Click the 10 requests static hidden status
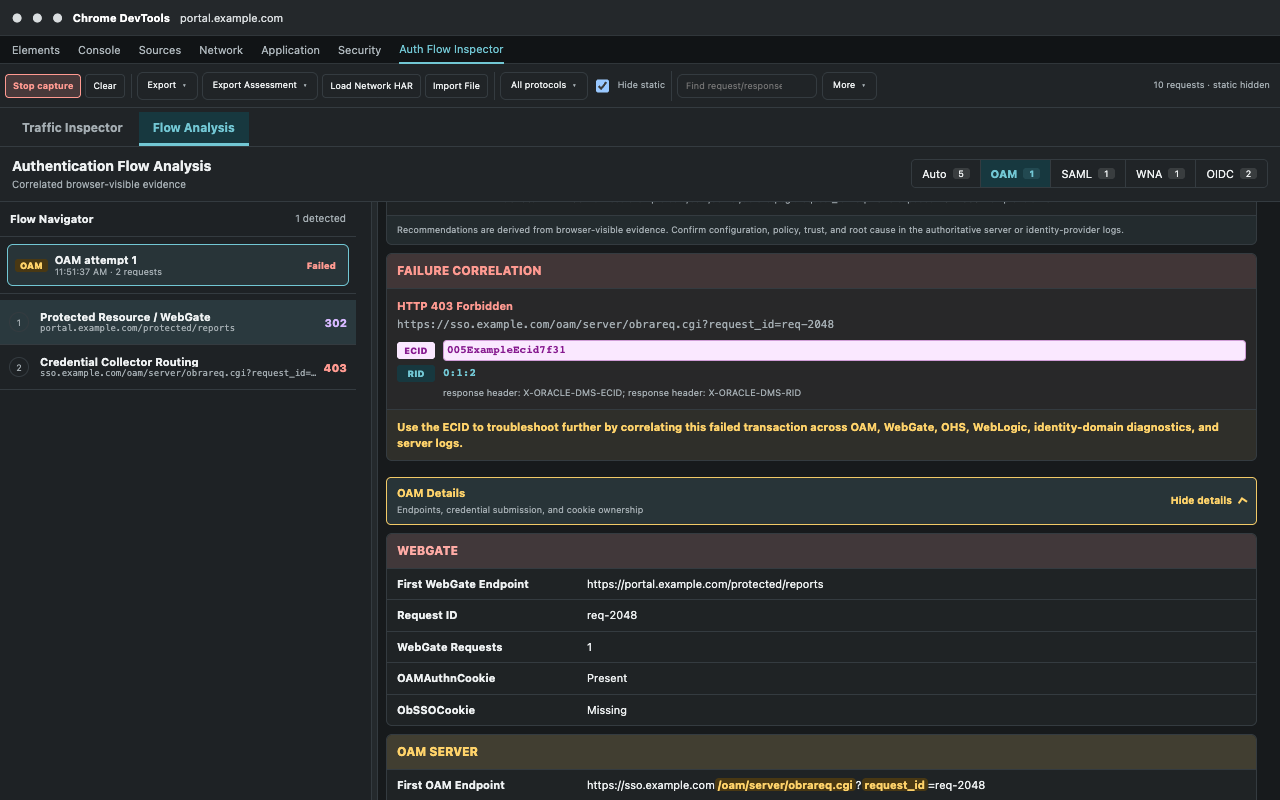 (x=1211, y=85)
